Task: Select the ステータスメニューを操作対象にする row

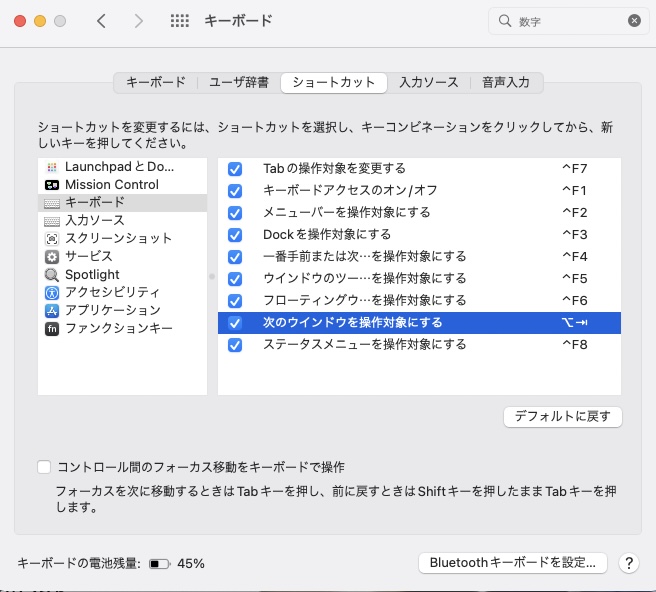Action: (419, 345)
